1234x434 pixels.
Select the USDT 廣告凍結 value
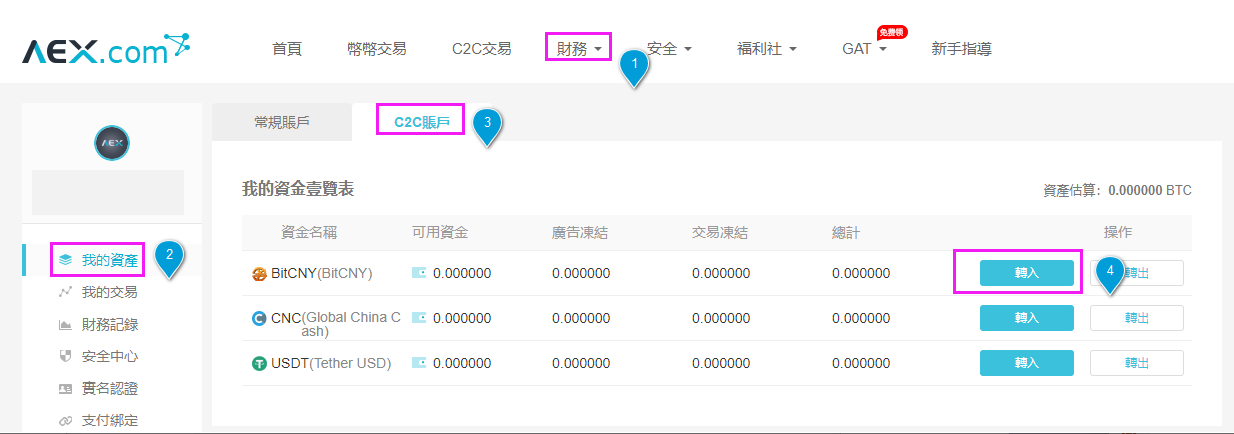tap(581, 363)
